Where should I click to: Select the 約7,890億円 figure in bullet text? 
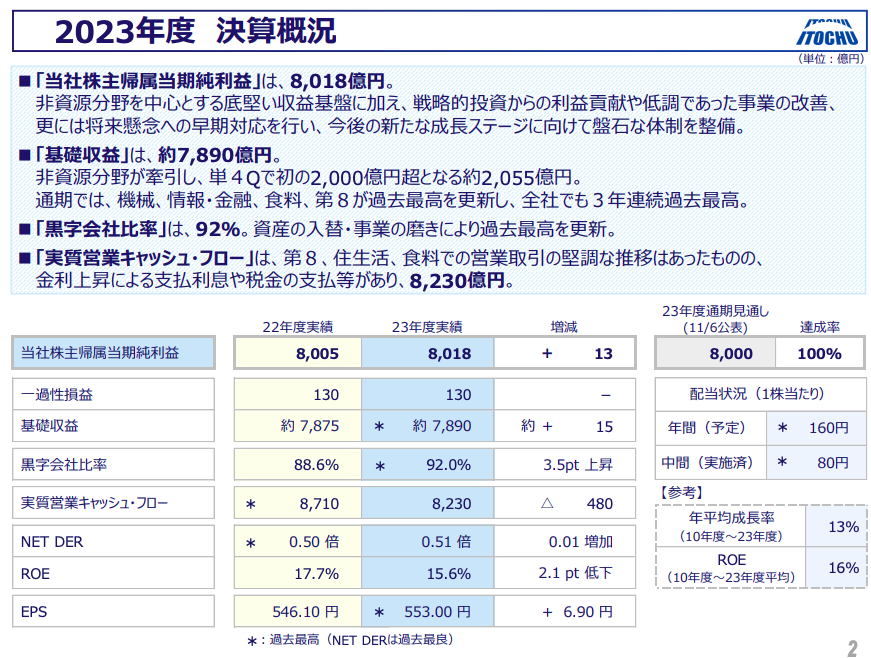215,155
